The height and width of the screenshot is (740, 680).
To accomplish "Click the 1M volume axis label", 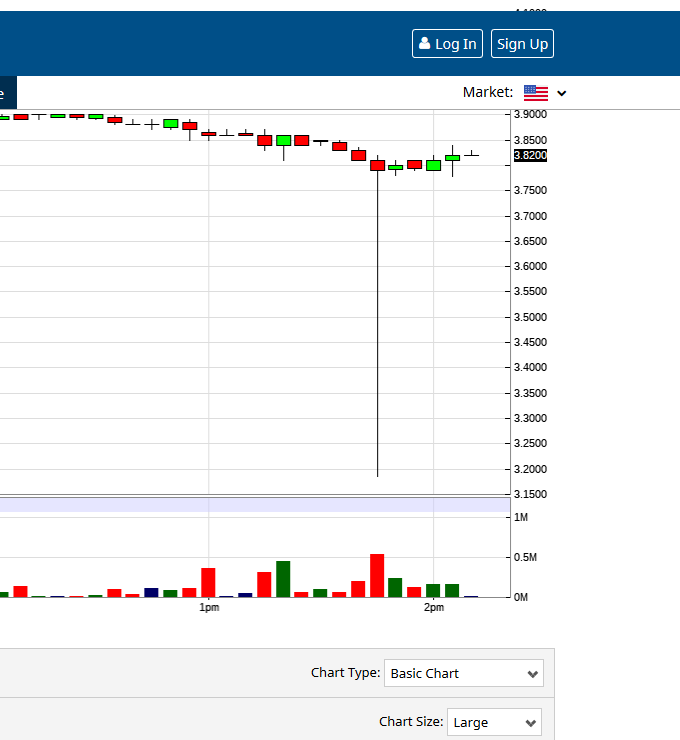I will 520,517.
